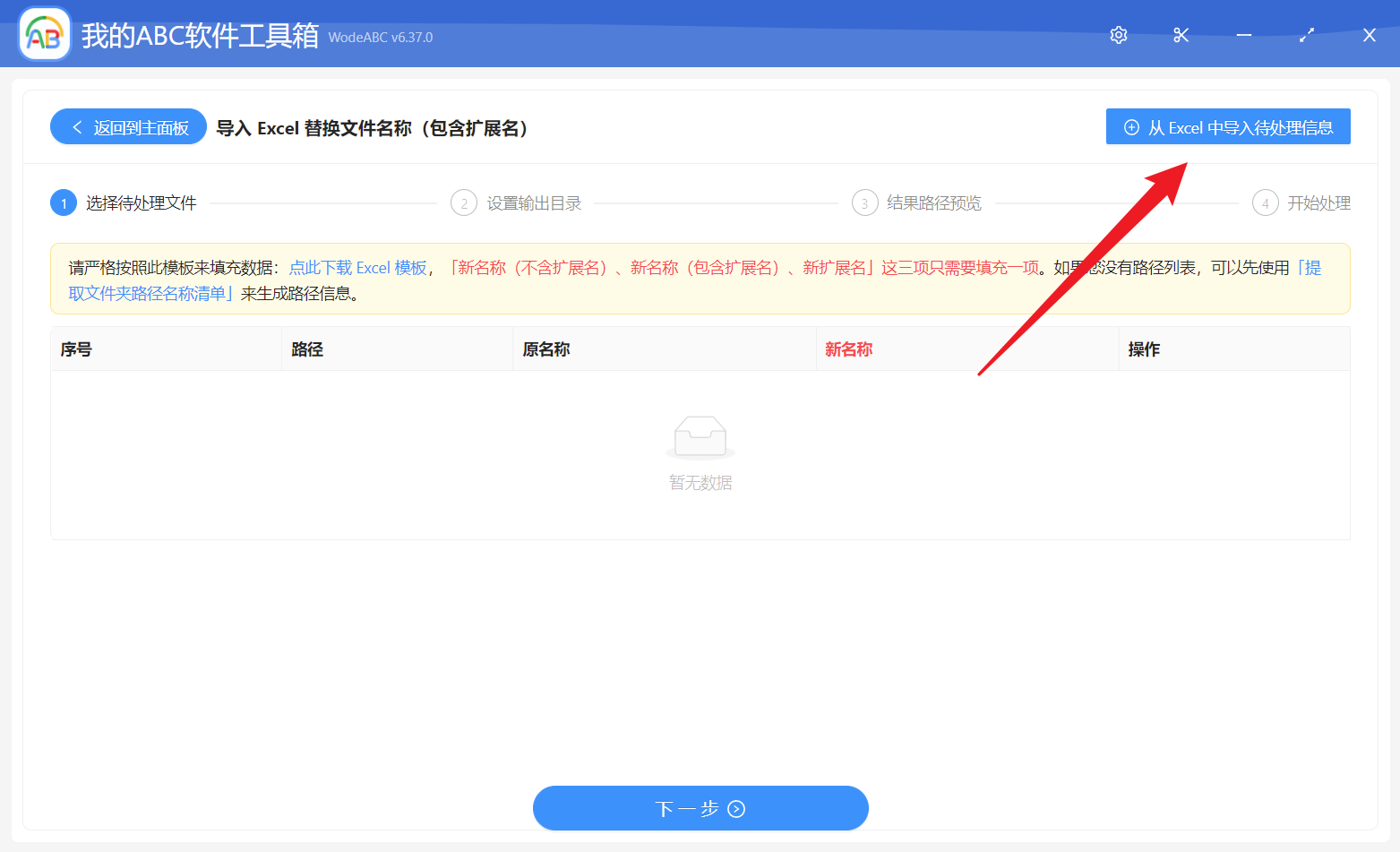Click the 返回到主面板 button
The image size is (1400, 852).
(127, 126)
